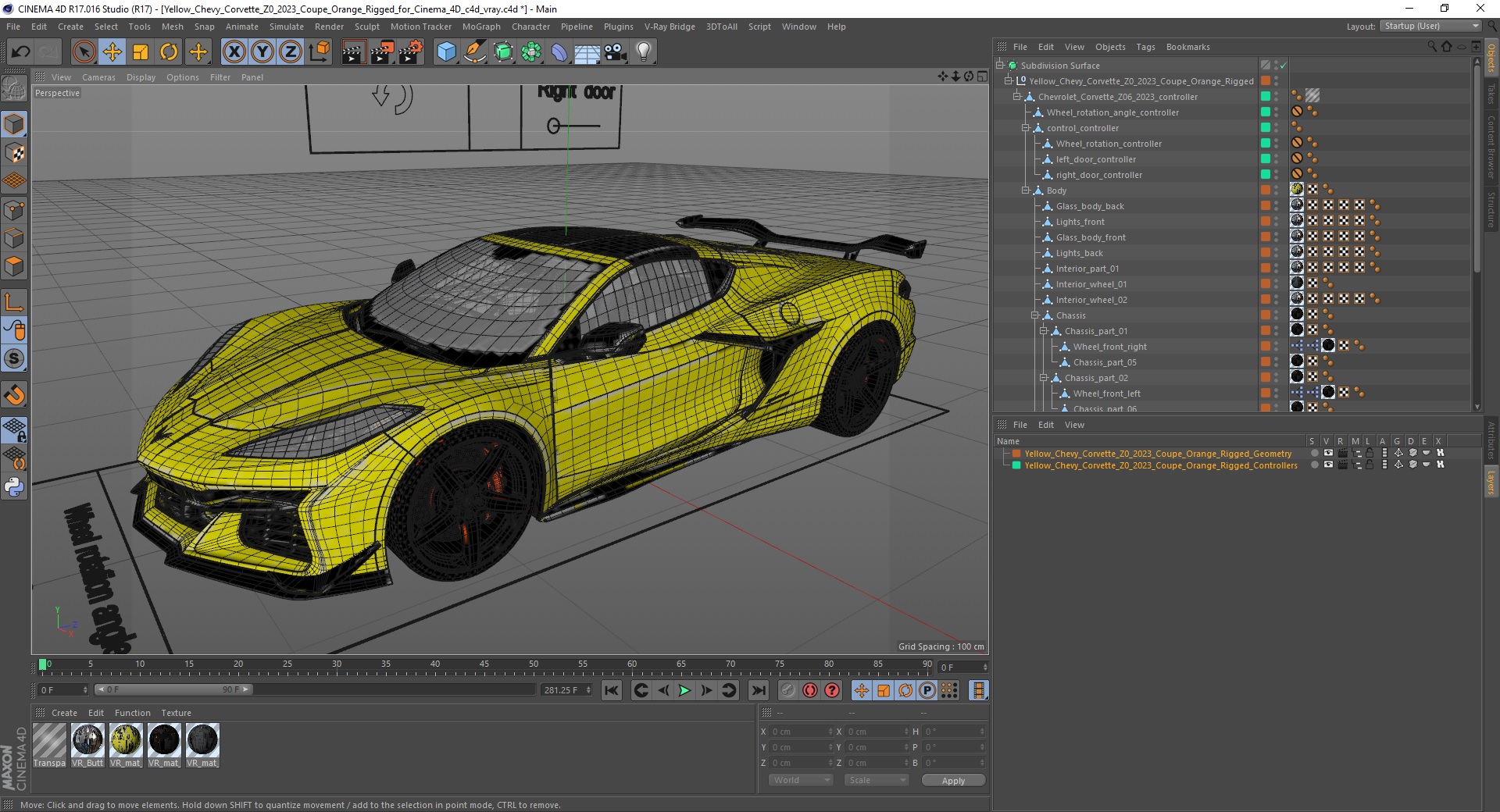The height and width of the screenshot is (812, 1500).
Task: Collapse control_controller tree node
Action: (1026, 128)
